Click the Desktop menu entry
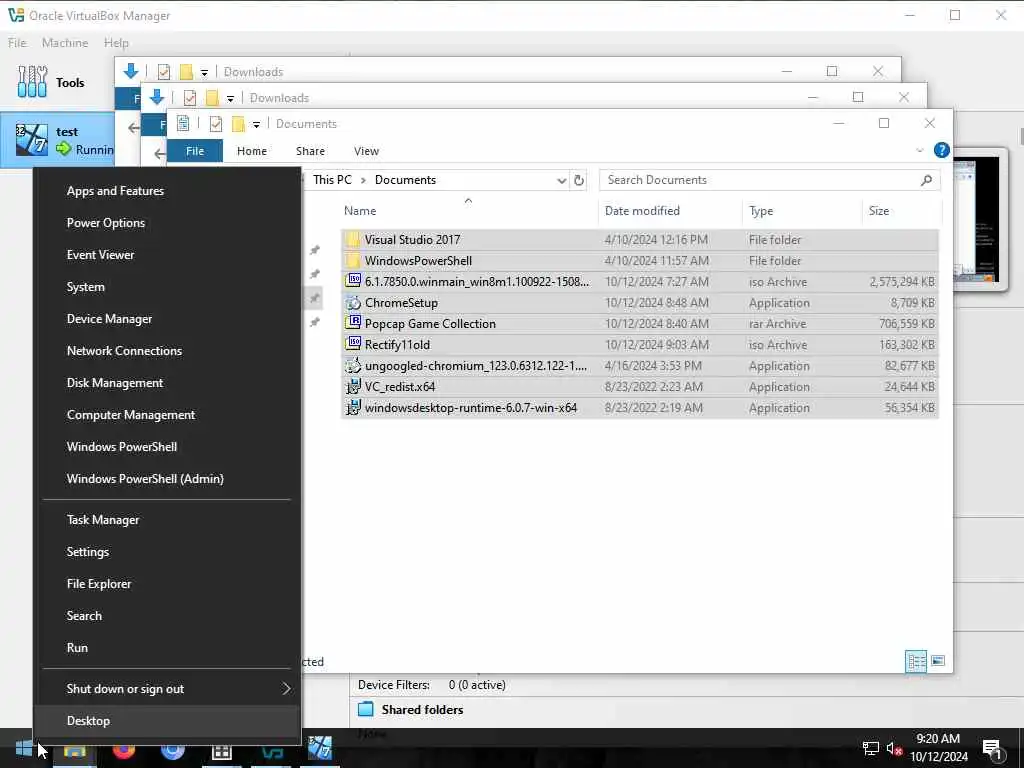The image size is (1024, 768). [x=167, y=721]
